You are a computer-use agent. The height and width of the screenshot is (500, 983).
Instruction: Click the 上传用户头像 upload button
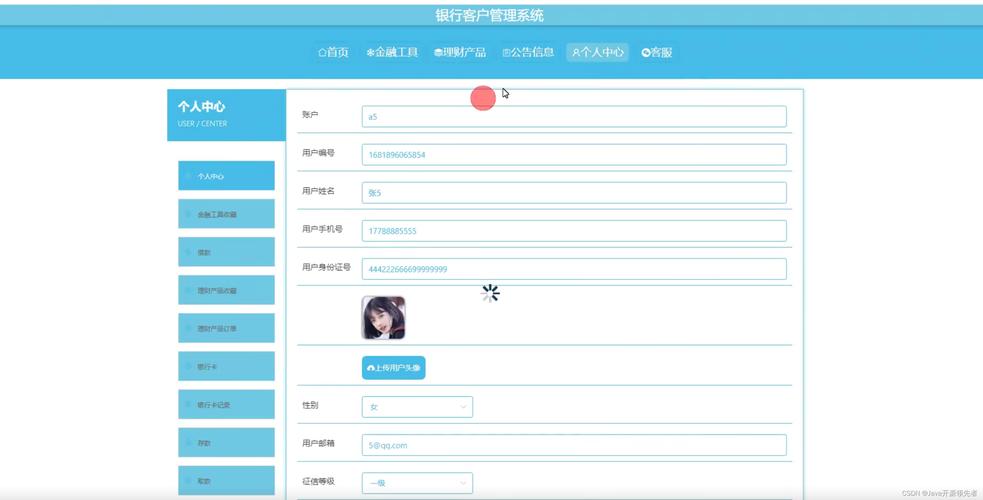coord(394,368)
